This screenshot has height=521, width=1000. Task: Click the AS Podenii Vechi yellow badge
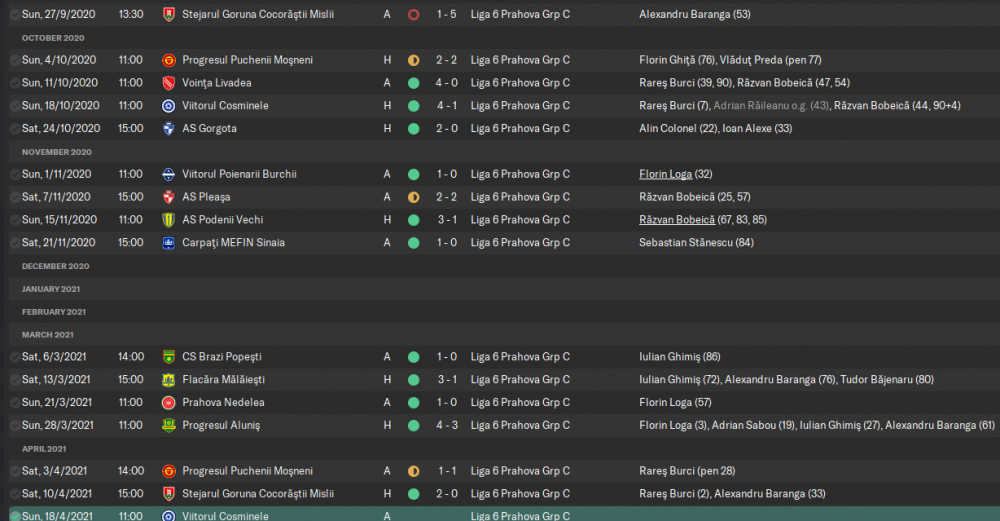168,220
